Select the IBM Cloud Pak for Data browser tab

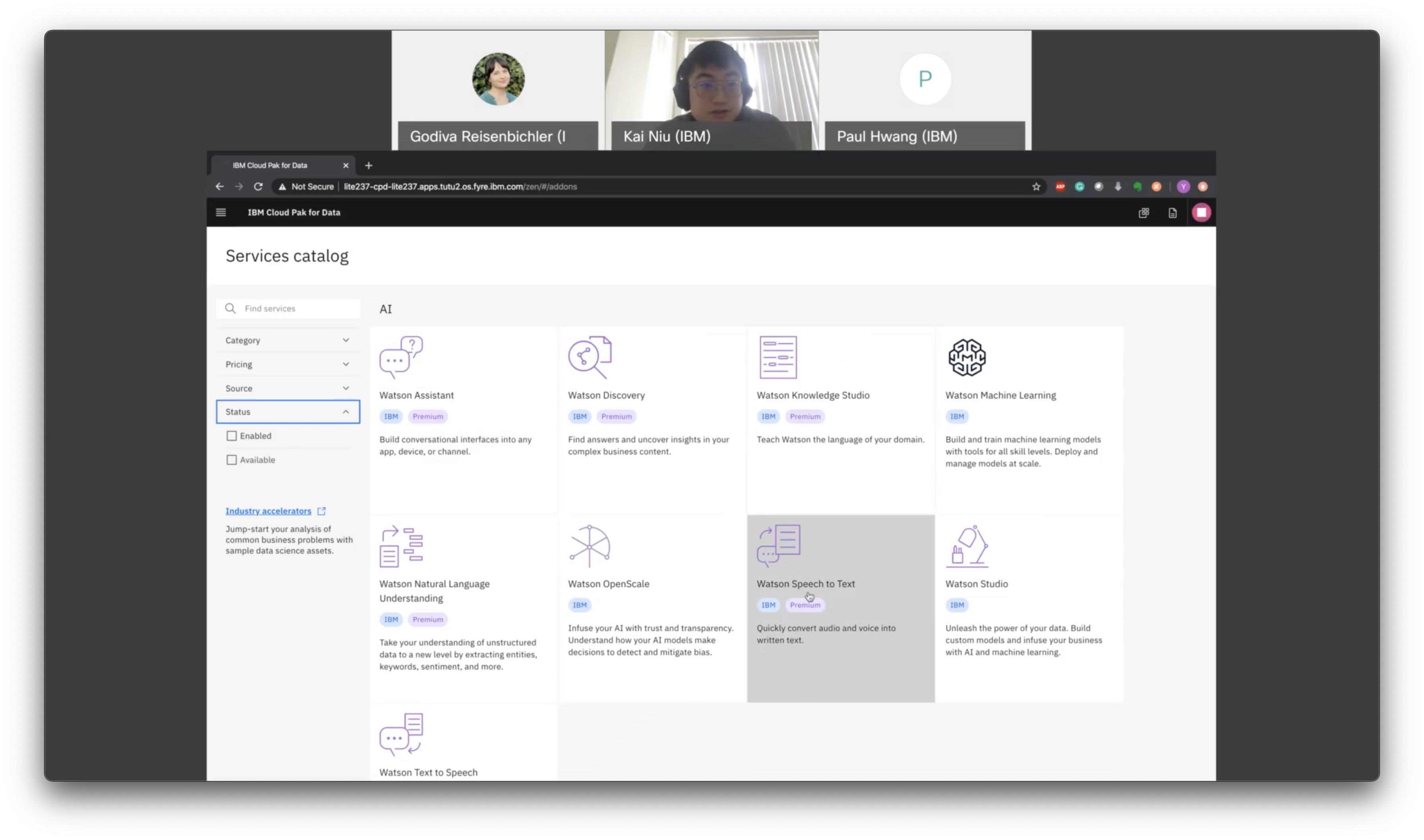[x=283, y=165]
